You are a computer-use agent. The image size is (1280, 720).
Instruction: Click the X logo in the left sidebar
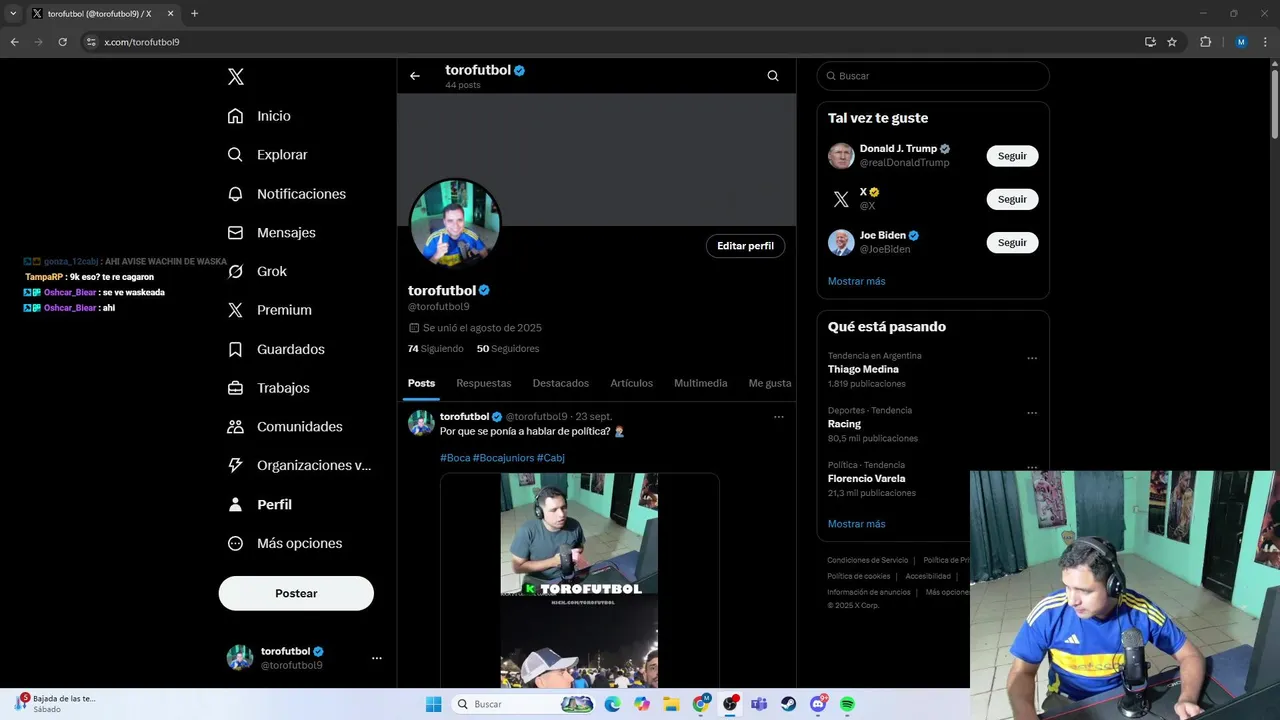tap(235, 77)
